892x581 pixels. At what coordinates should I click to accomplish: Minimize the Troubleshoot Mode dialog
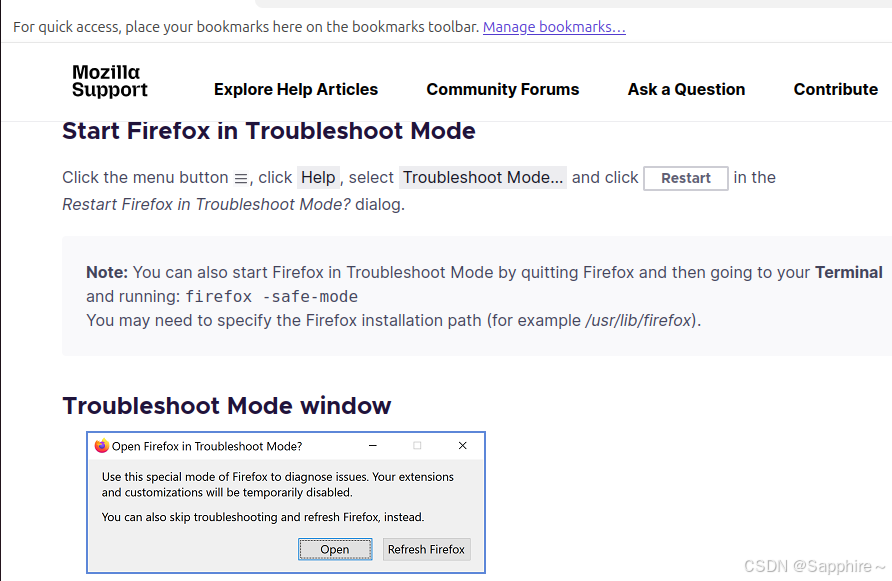click(373, 446)
